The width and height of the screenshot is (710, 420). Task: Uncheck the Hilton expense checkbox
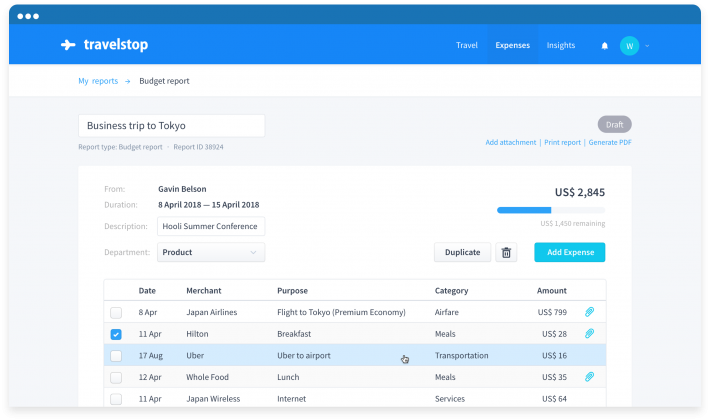(116, 334)
